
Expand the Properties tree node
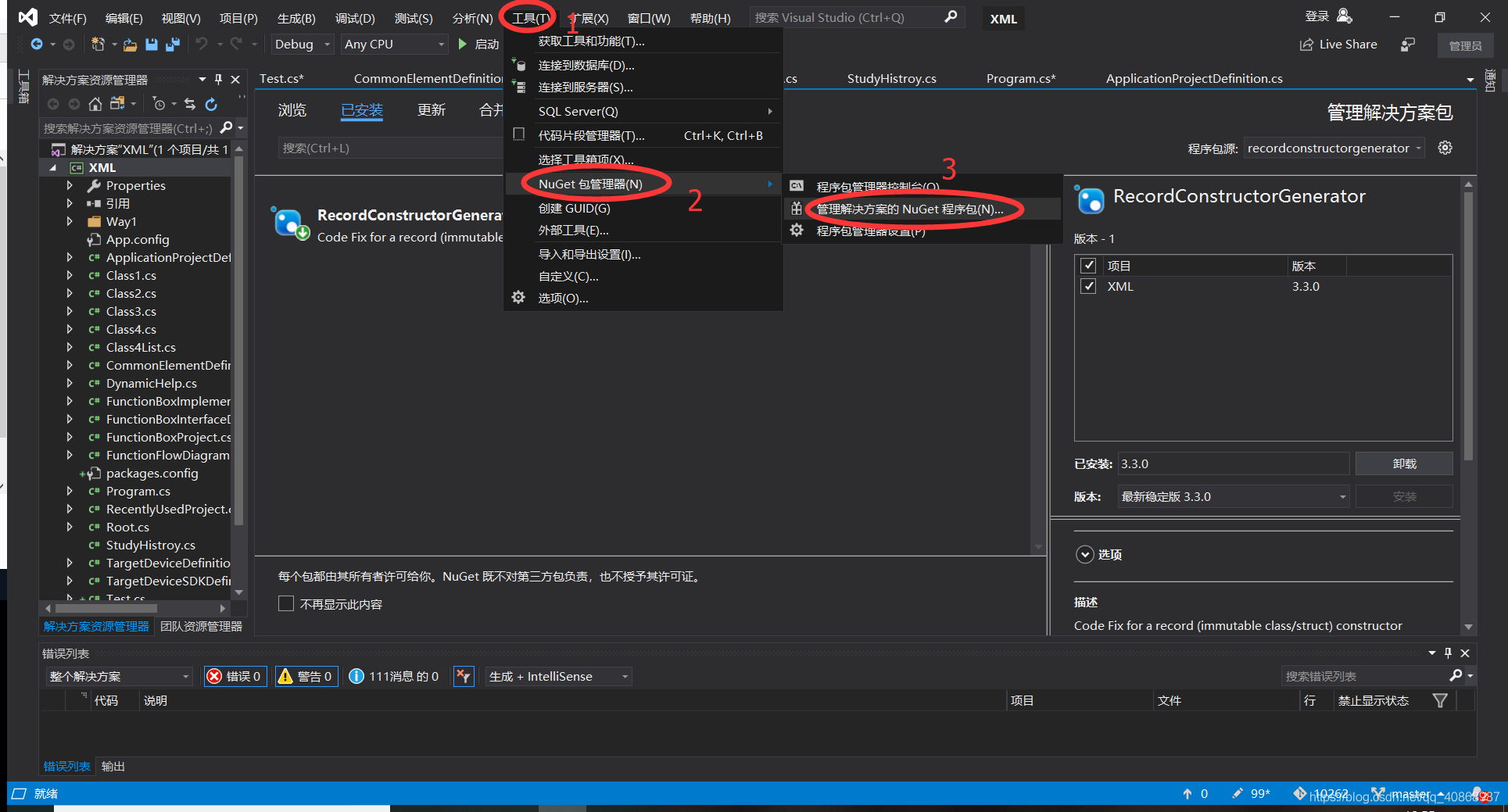pos(70,185)
